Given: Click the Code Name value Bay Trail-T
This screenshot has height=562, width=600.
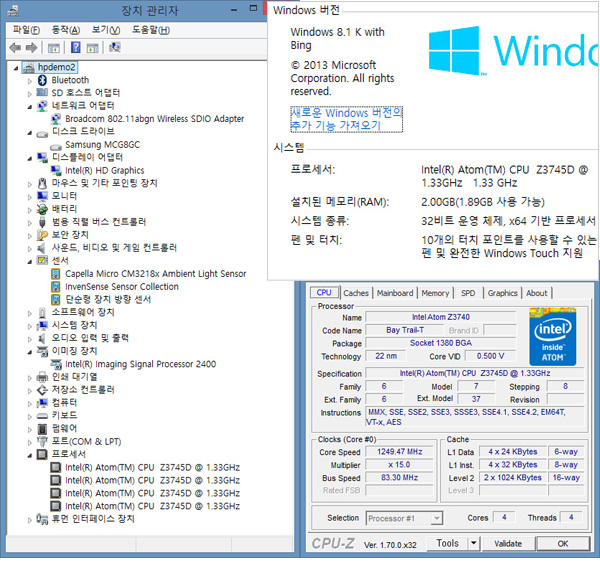Looking at the screenshot, I should click(404, 330).
